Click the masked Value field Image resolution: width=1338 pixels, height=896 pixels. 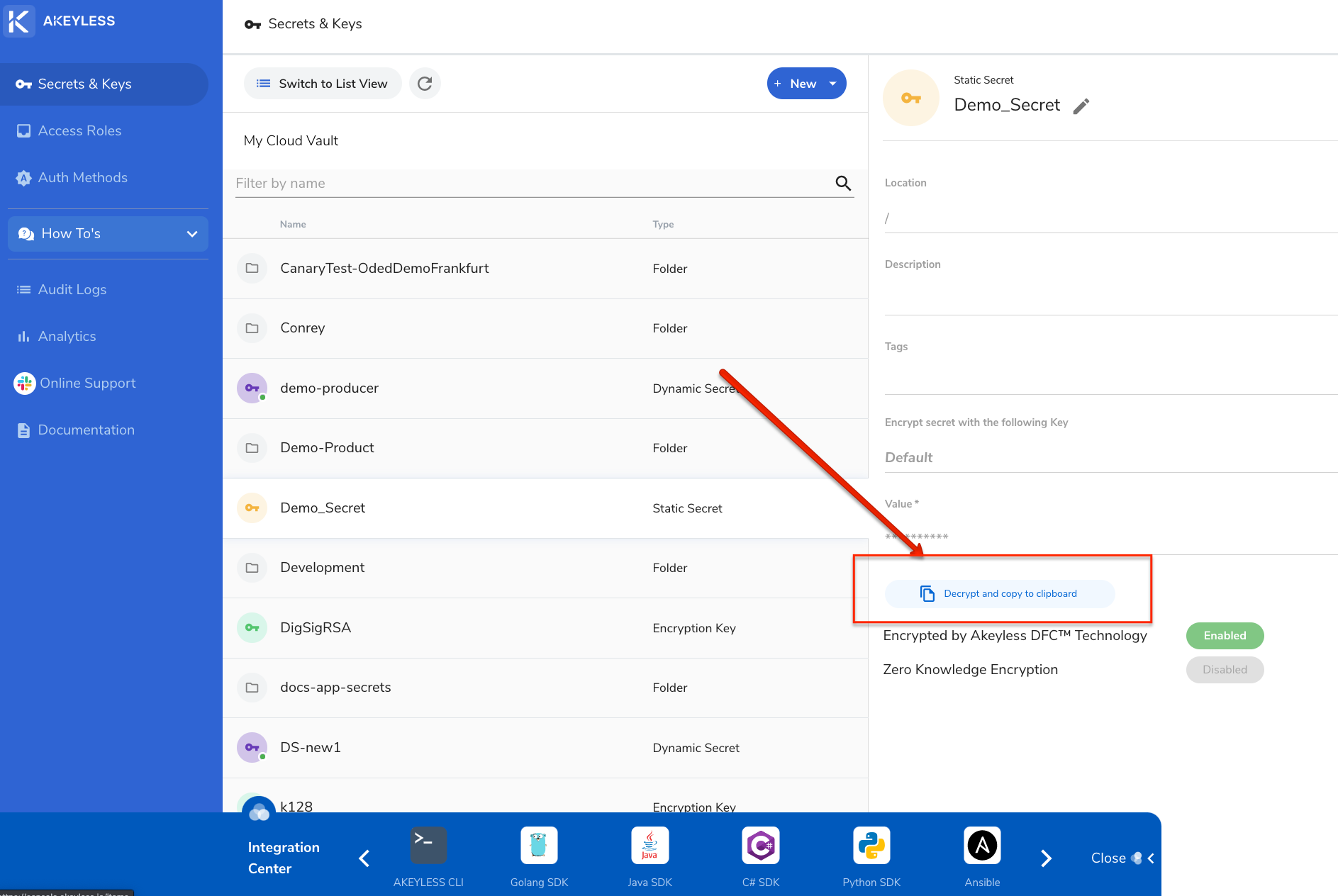point(1111,537)
